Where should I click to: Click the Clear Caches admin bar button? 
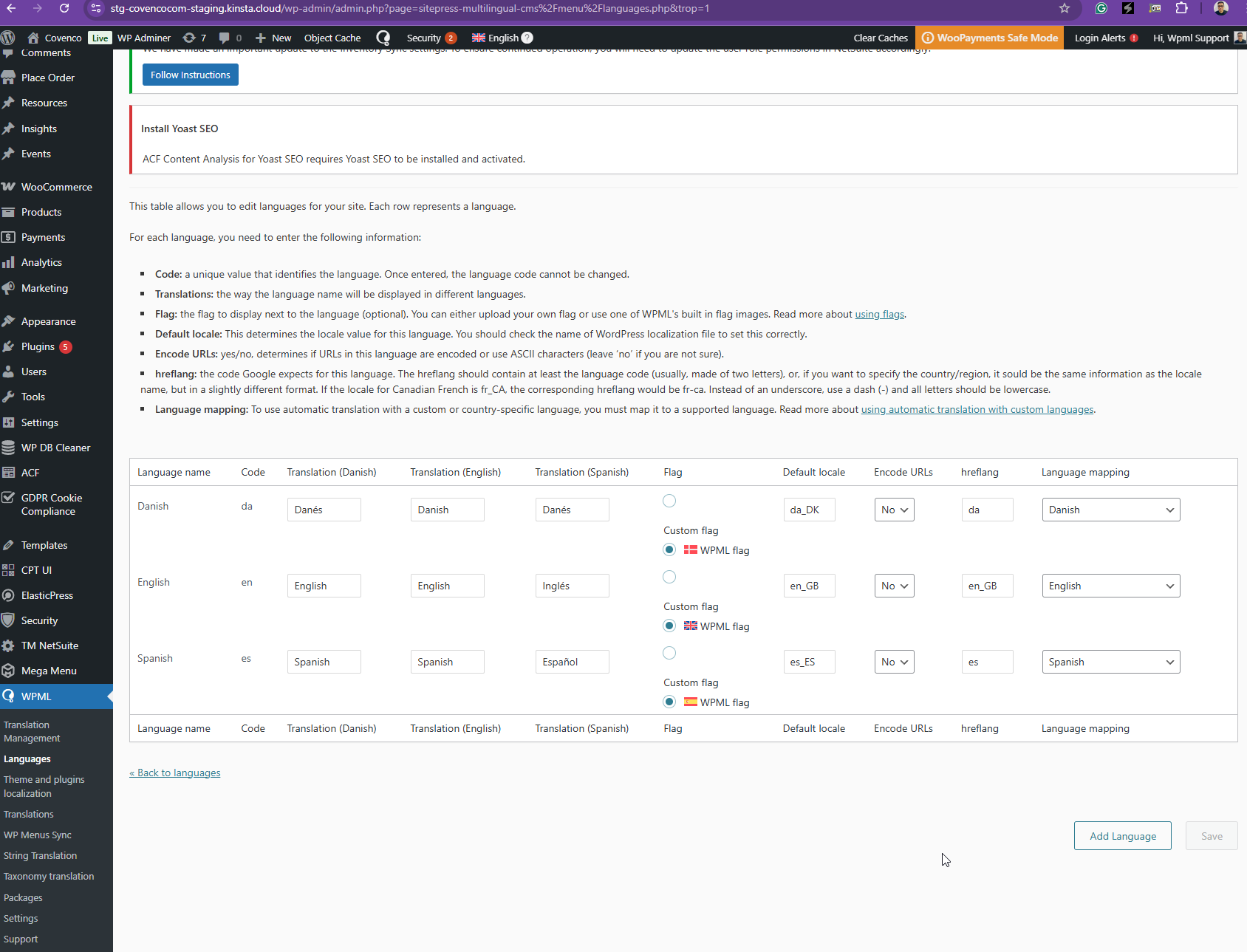coord(881,38)
